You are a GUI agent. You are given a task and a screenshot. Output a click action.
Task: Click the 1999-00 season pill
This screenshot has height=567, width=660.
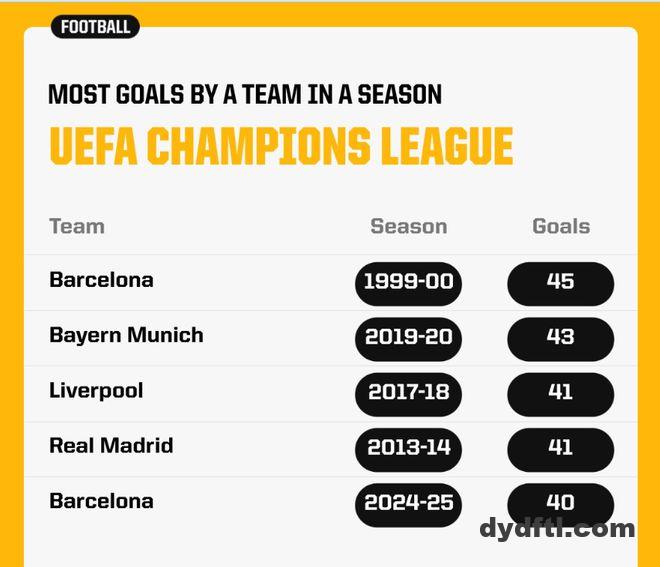[x=408, y=282]
